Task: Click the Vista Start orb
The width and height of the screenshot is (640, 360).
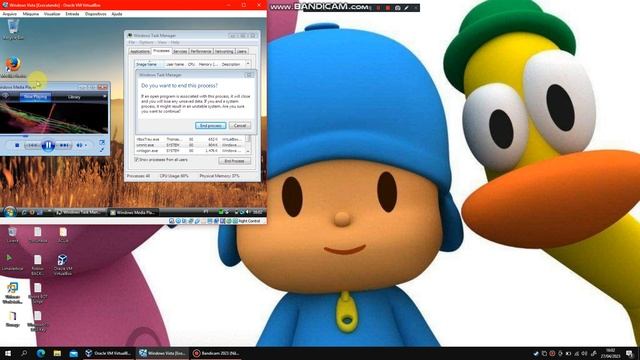Action: 9,212
